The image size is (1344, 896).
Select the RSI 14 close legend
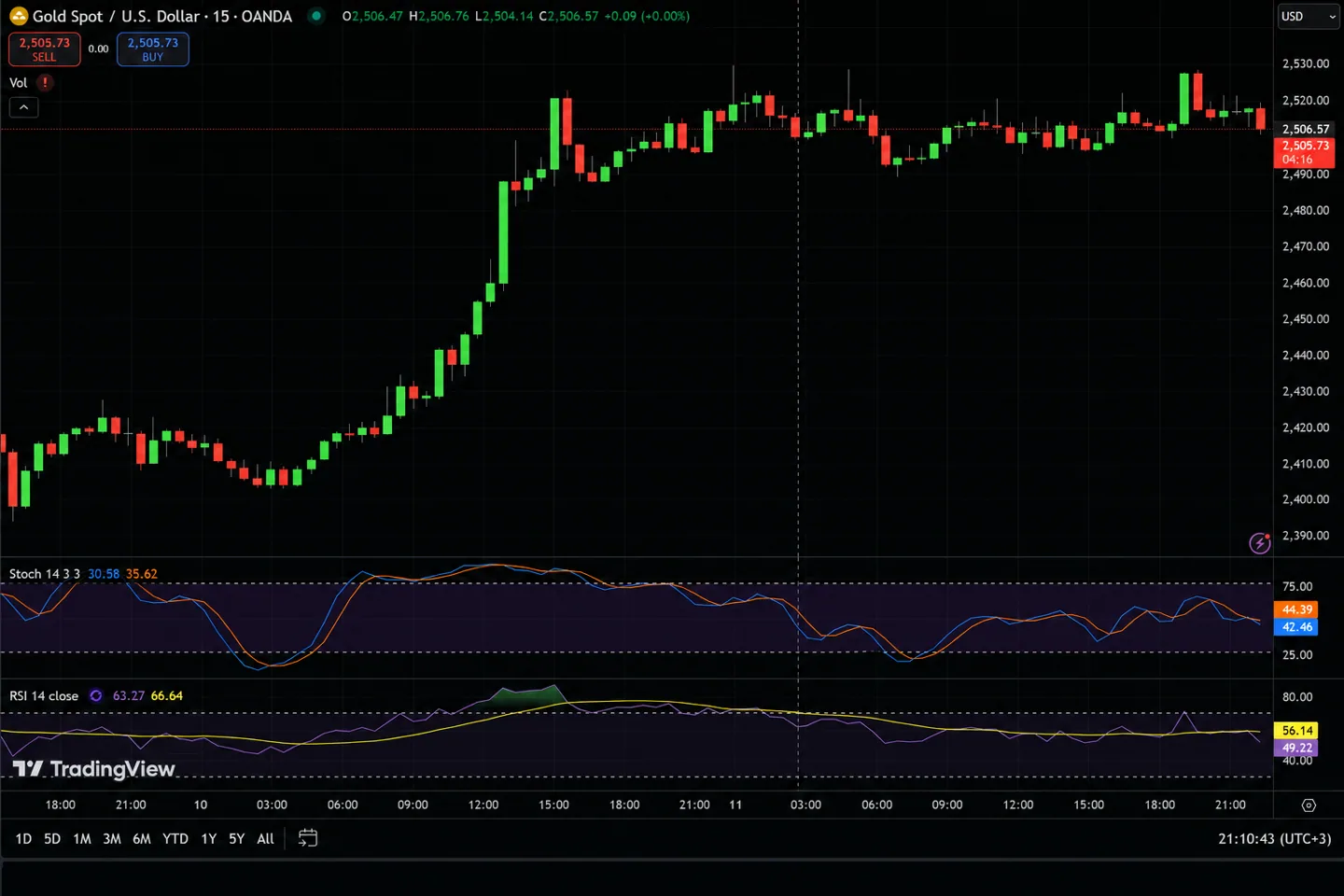click(x=44, y=696)
